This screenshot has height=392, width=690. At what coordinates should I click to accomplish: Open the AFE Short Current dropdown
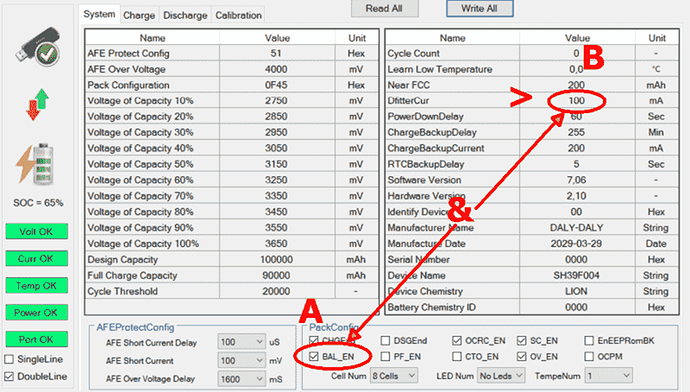pos(242,361)
